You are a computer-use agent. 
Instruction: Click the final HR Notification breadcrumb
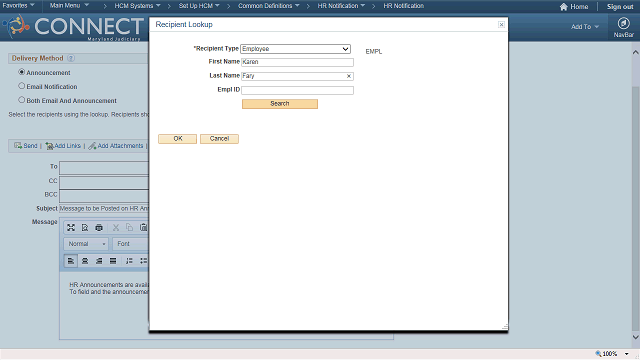tap(404, 6)
